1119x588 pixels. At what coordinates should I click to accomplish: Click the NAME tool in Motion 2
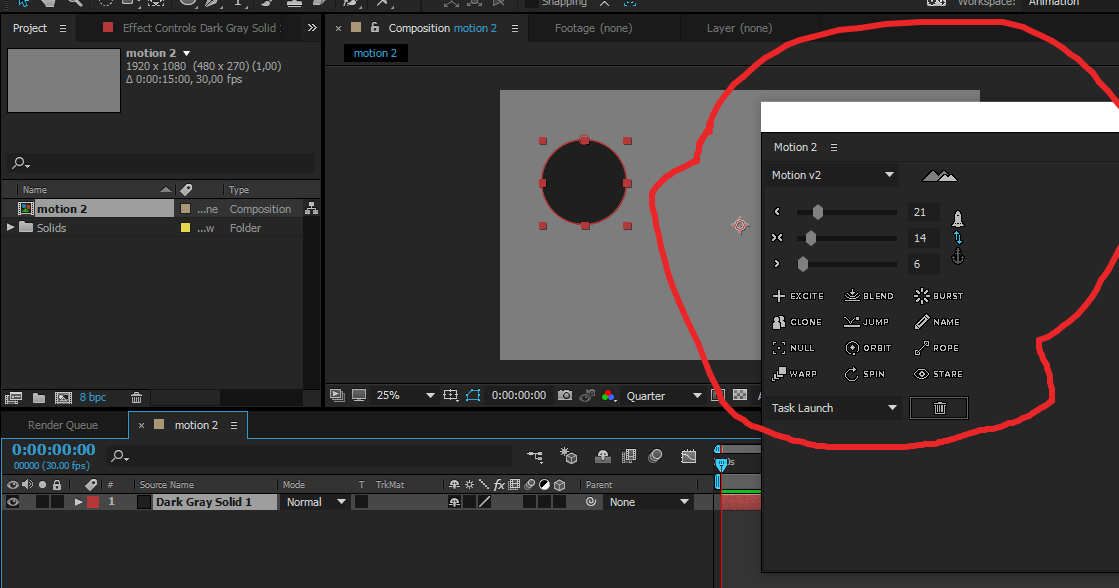[x=937, y=322]
